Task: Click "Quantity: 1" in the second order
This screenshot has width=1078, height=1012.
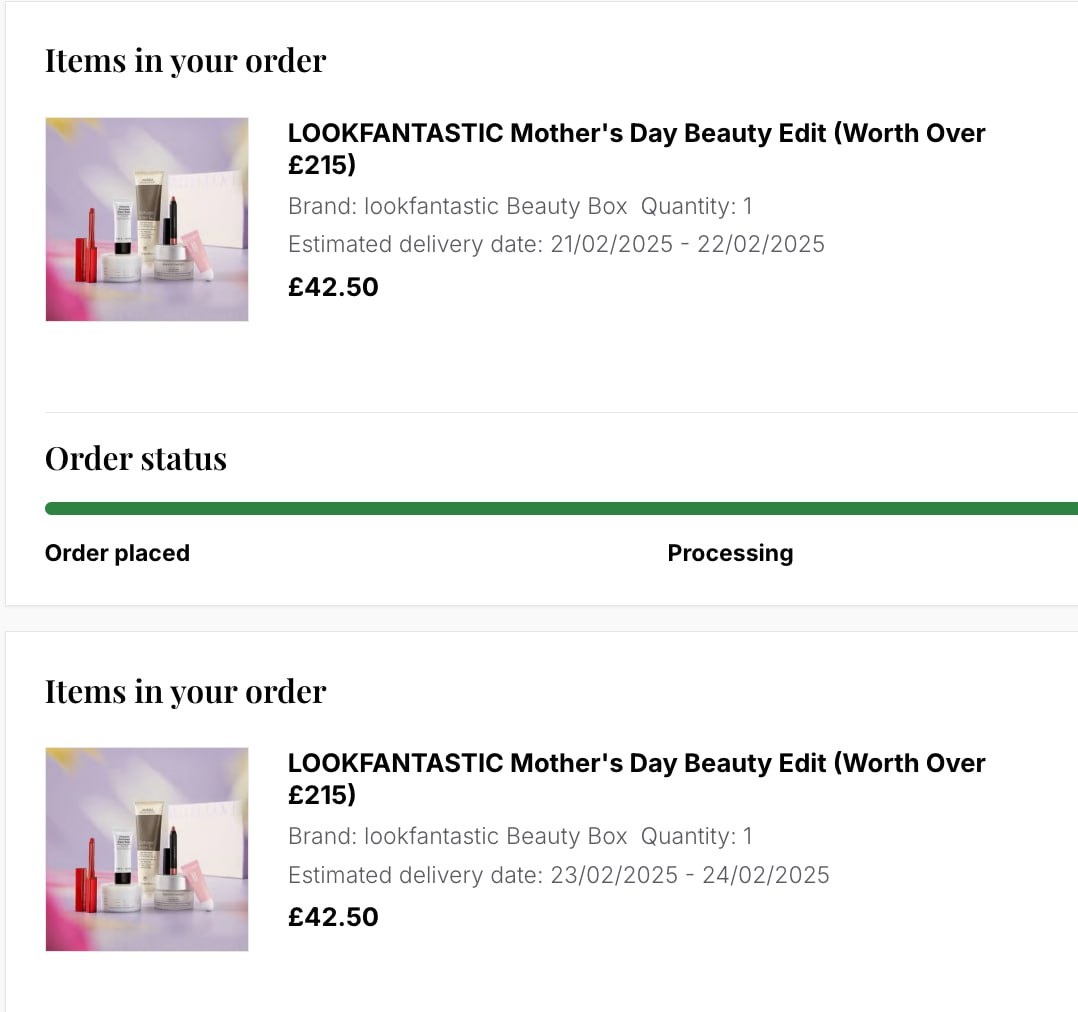Action: tap(696, 837)
